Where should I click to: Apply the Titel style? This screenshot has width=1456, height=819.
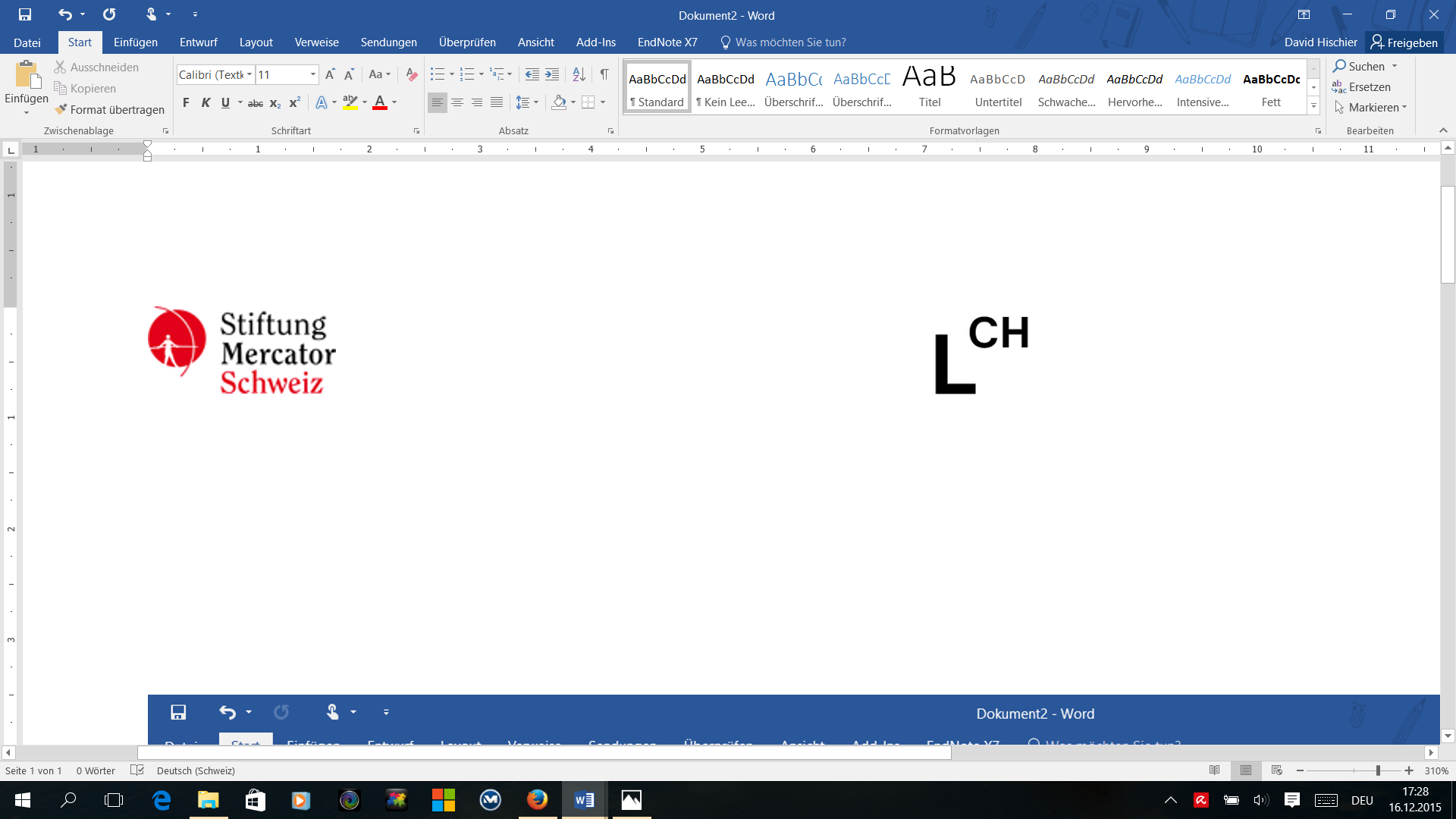coord(930,87)
